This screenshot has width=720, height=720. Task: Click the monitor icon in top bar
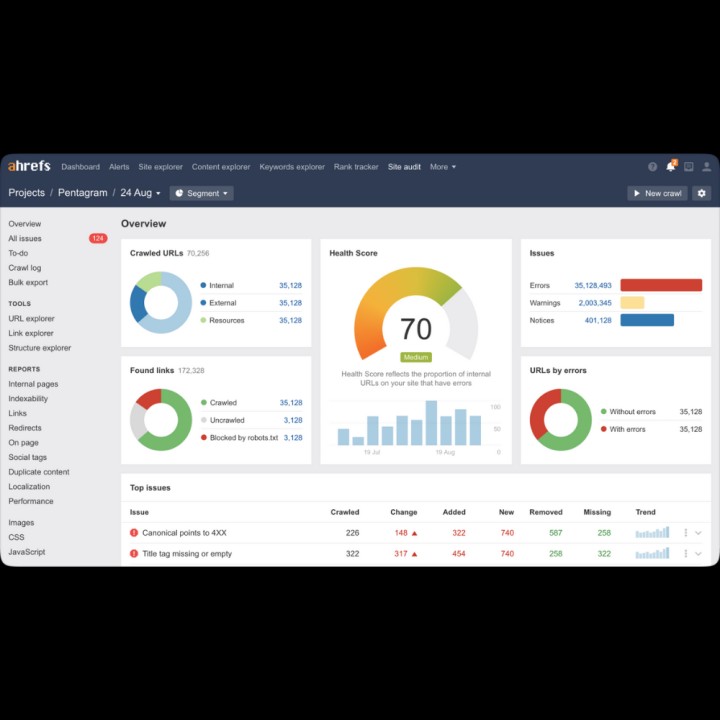click(688, 167)
